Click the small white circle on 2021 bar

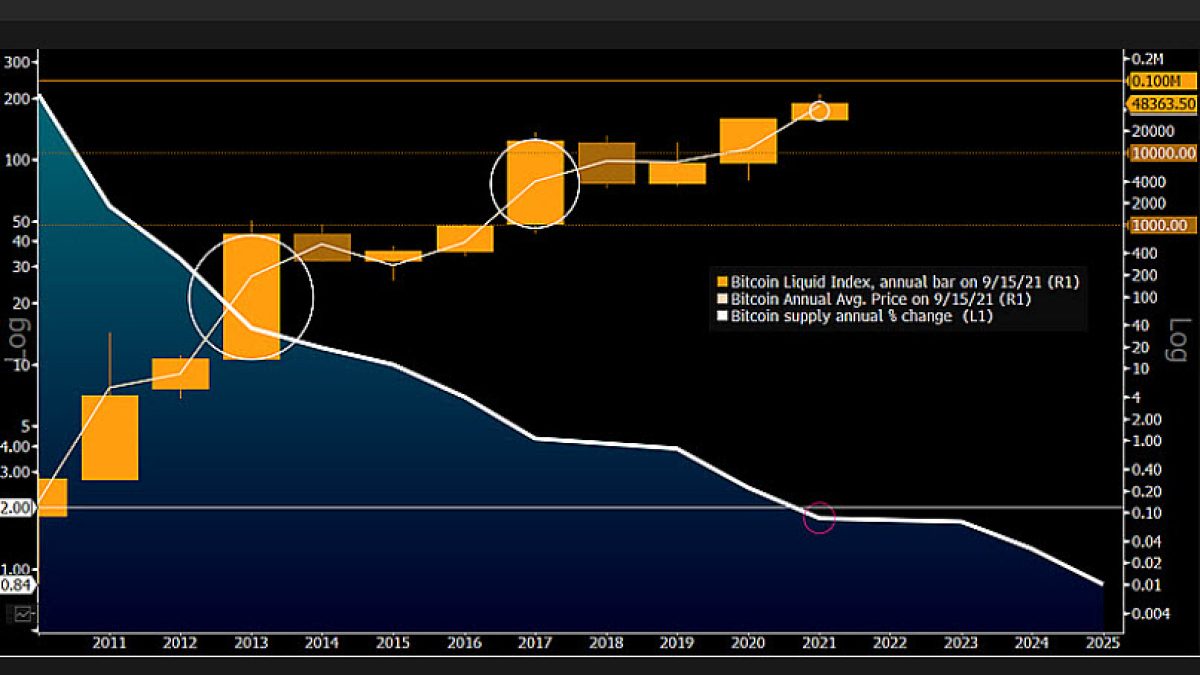[x=819, y=110]
